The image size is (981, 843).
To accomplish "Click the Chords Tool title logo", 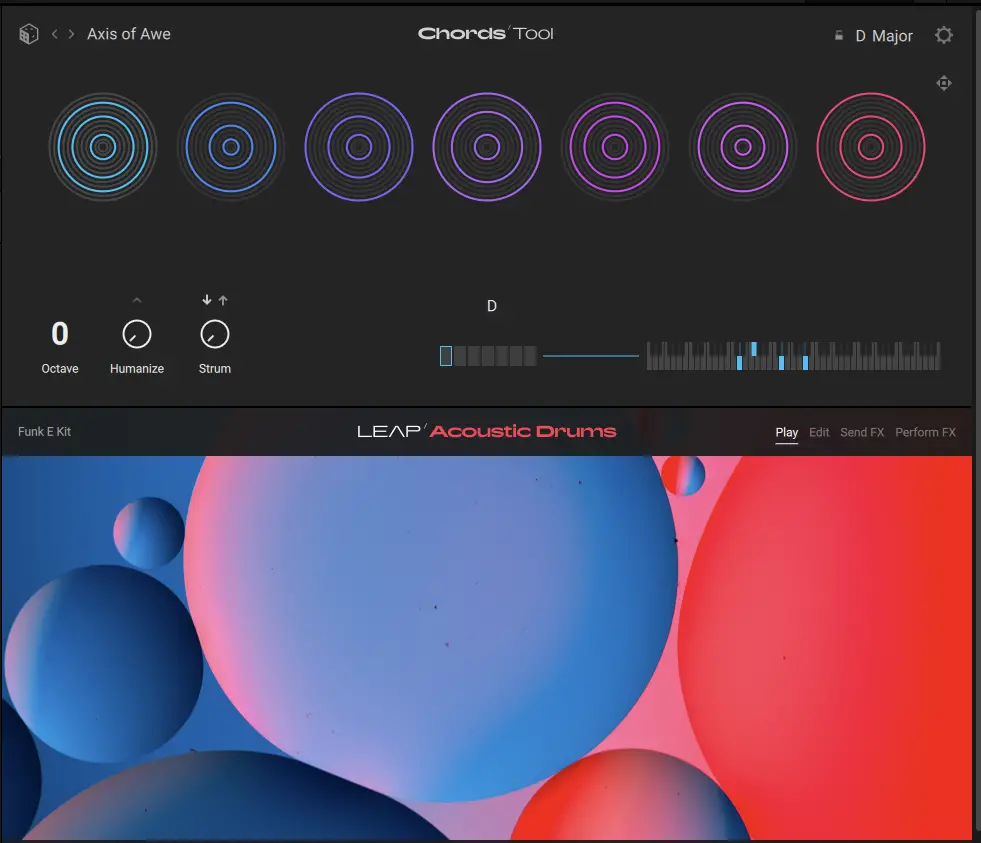I will pyautogui.click(x=485, y=33).
